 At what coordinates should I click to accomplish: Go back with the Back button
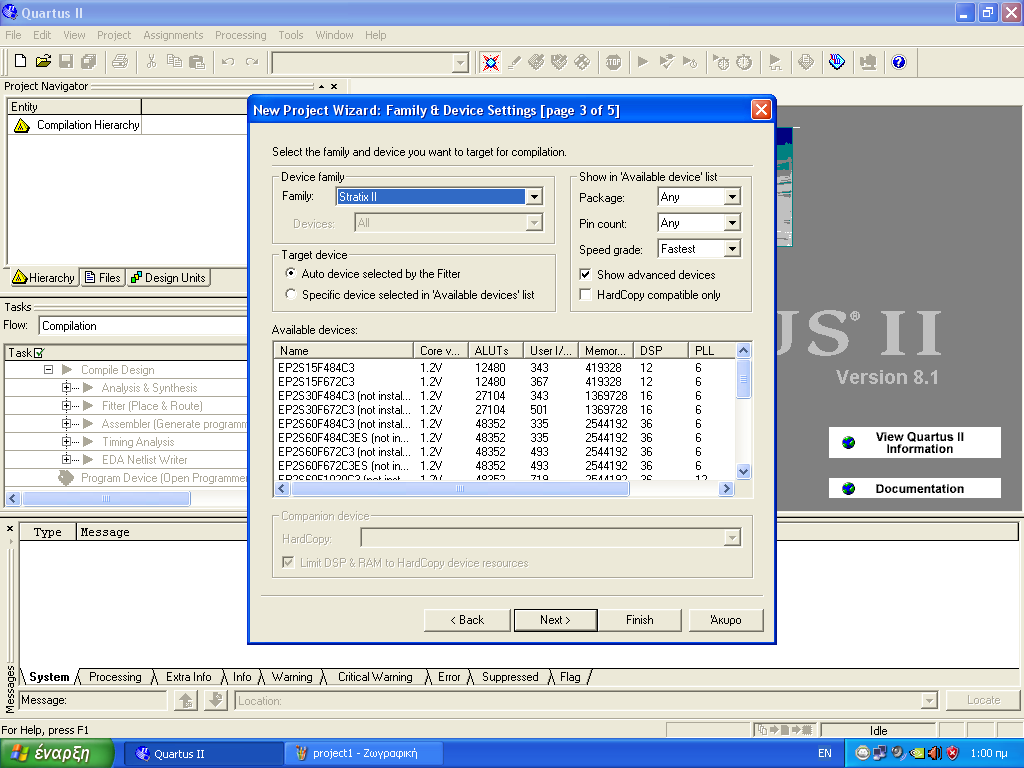click(x=467, y=620)
